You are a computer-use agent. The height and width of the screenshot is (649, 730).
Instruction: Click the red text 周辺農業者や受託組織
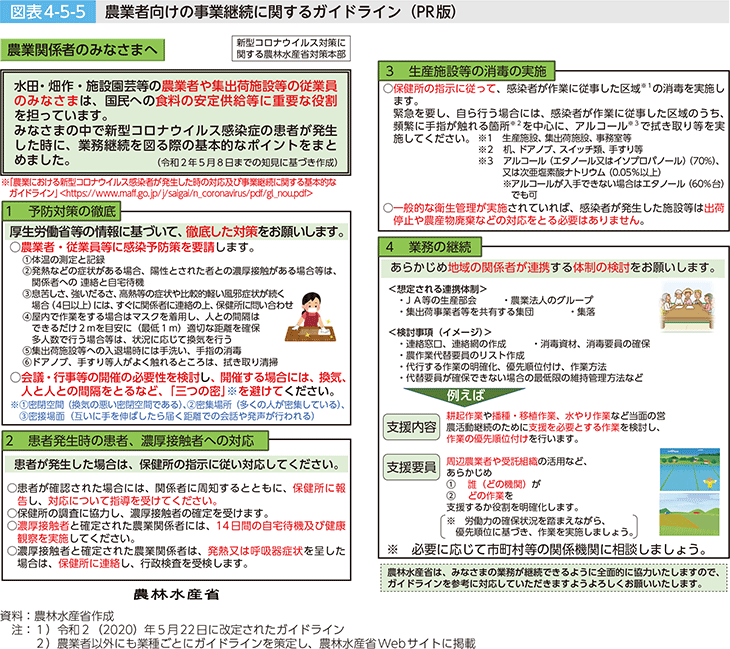click(x=492, y=461)
